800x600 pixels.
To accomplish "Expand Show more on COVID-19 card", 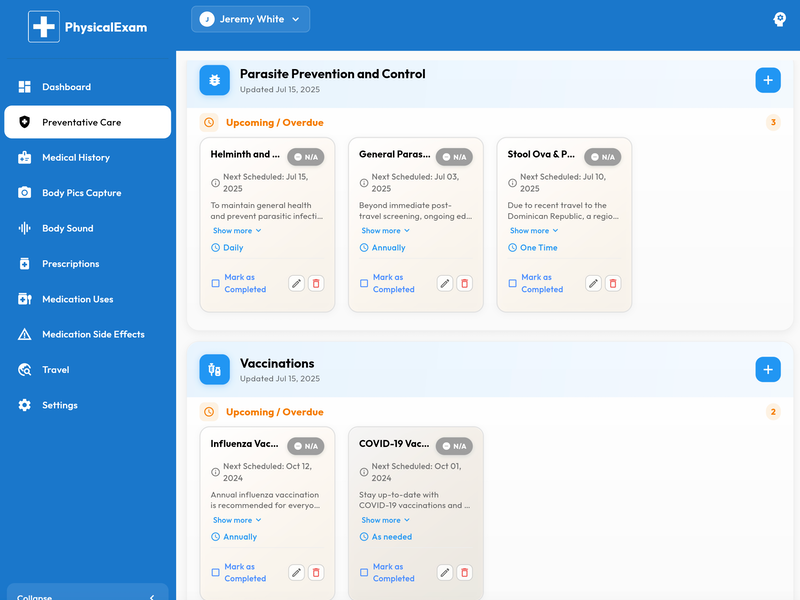I will pyautogui.click(x=385, y=520).
